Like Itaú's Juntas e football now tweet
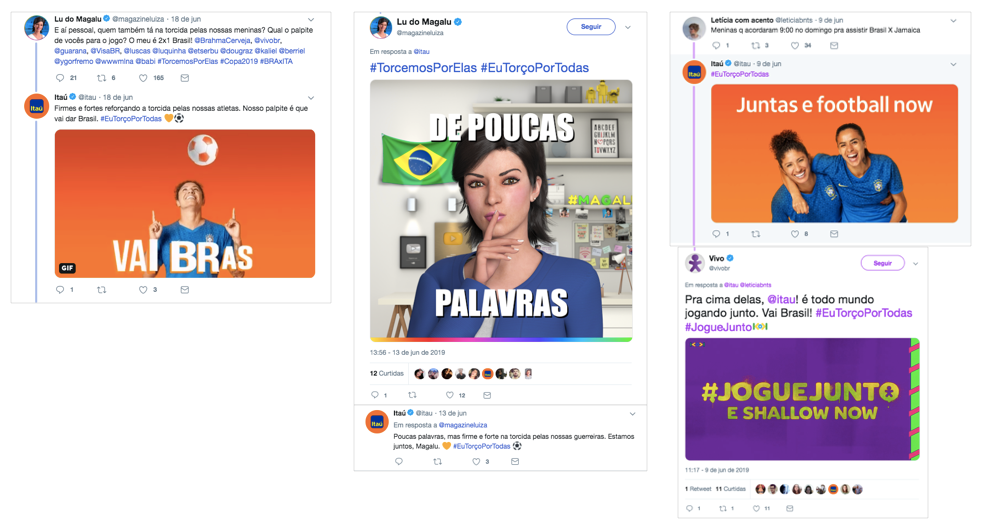Screen dimensions: 999x529 click(794, 234)
